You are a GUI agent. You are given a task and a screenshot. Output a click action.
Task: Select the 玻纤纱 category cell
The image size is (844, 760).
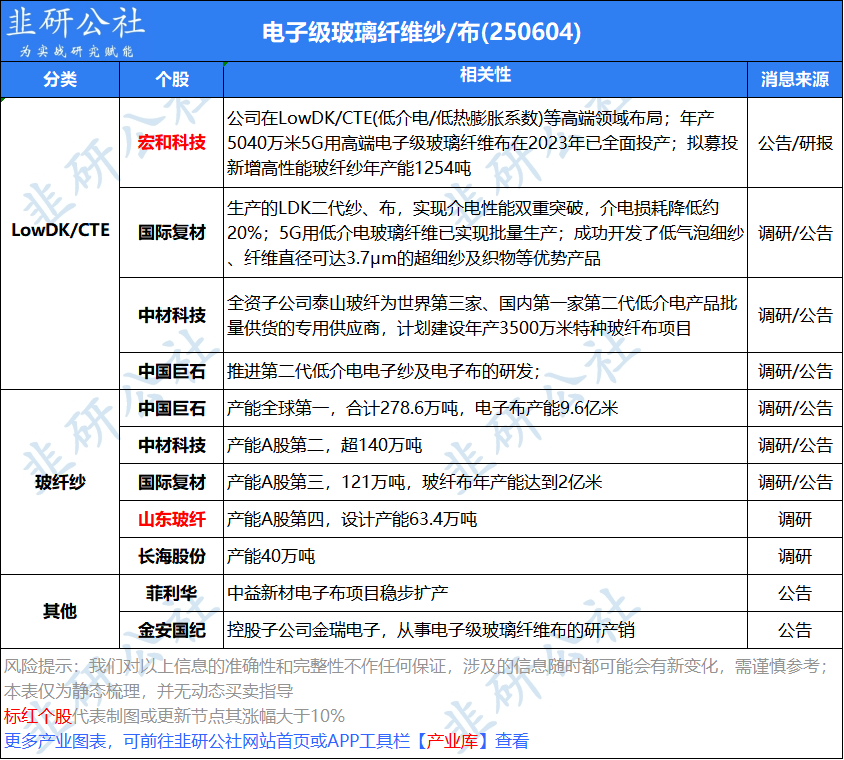[60, 482]
